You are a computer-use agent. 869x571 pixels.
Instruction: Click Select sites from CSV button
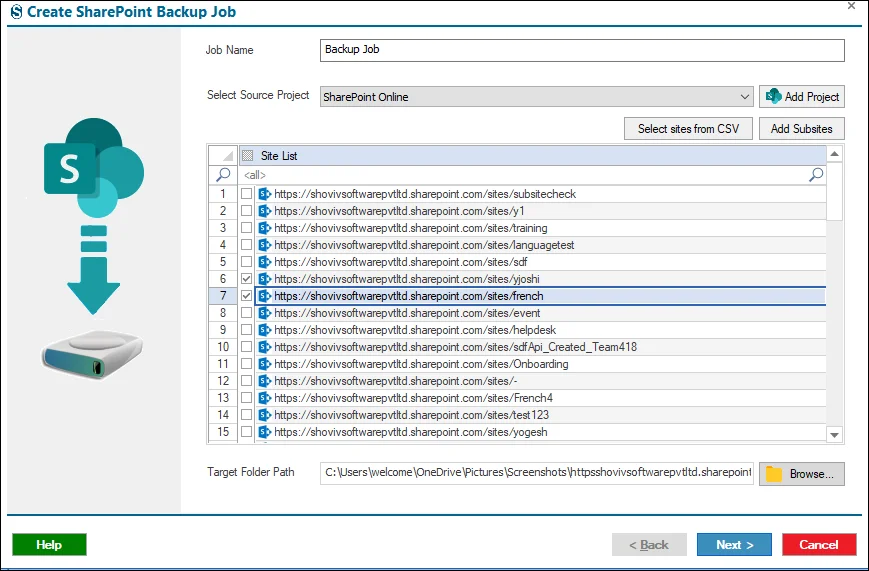688,129
